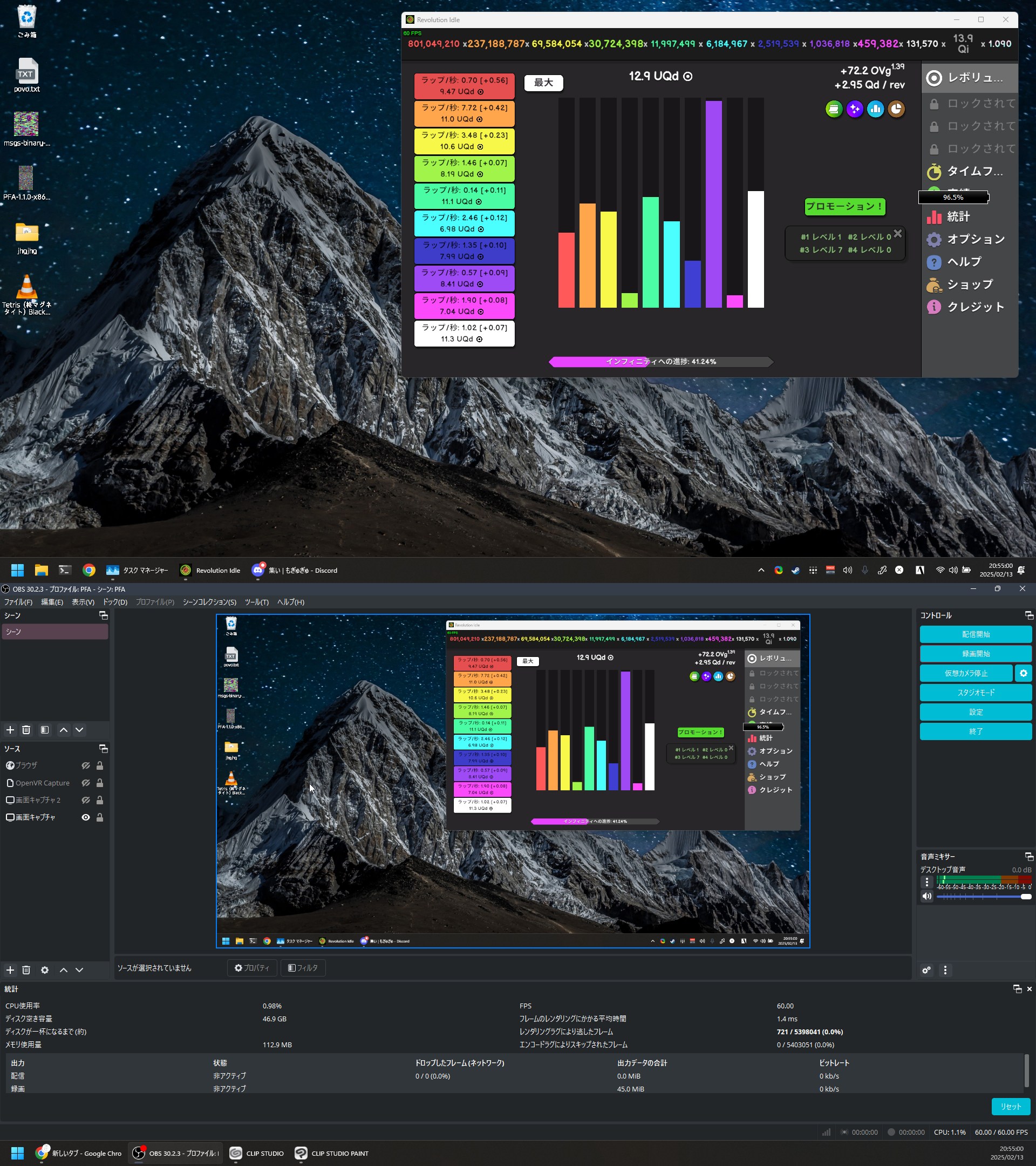Mute desktop audio speaker icon

tap(926, 896)
